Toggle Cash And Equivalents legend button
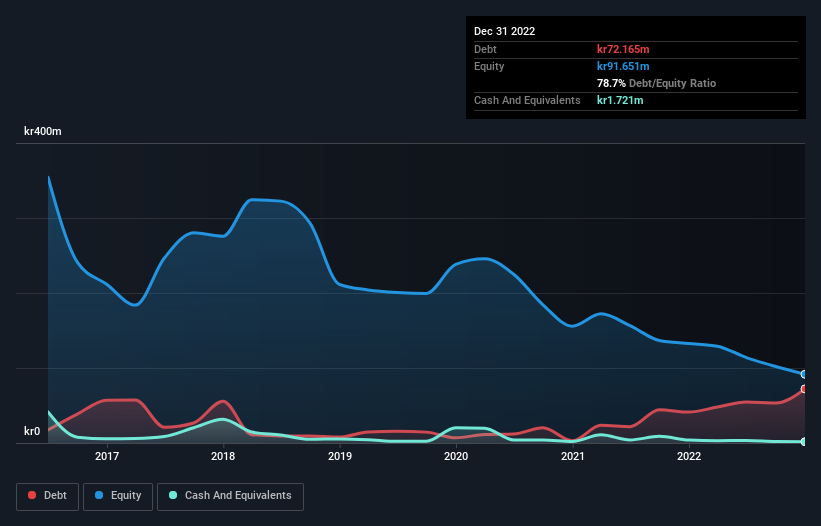Image resolution: width=821 pixels, height=526 pixels. [230, 496]
